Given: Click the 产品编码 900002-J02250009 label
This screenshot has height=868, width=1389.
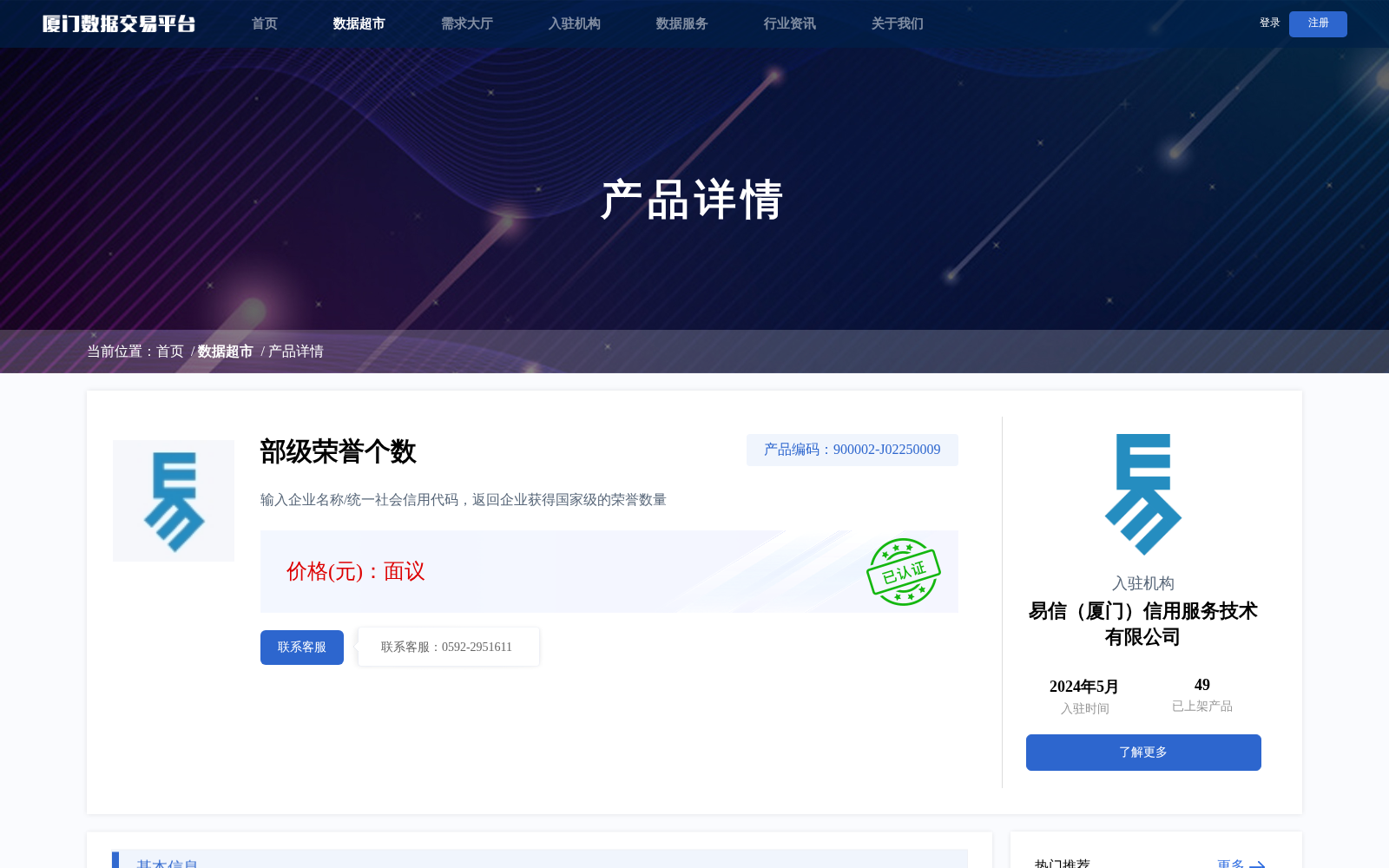Looking at the screenshot, I should [x=852, y=450].
